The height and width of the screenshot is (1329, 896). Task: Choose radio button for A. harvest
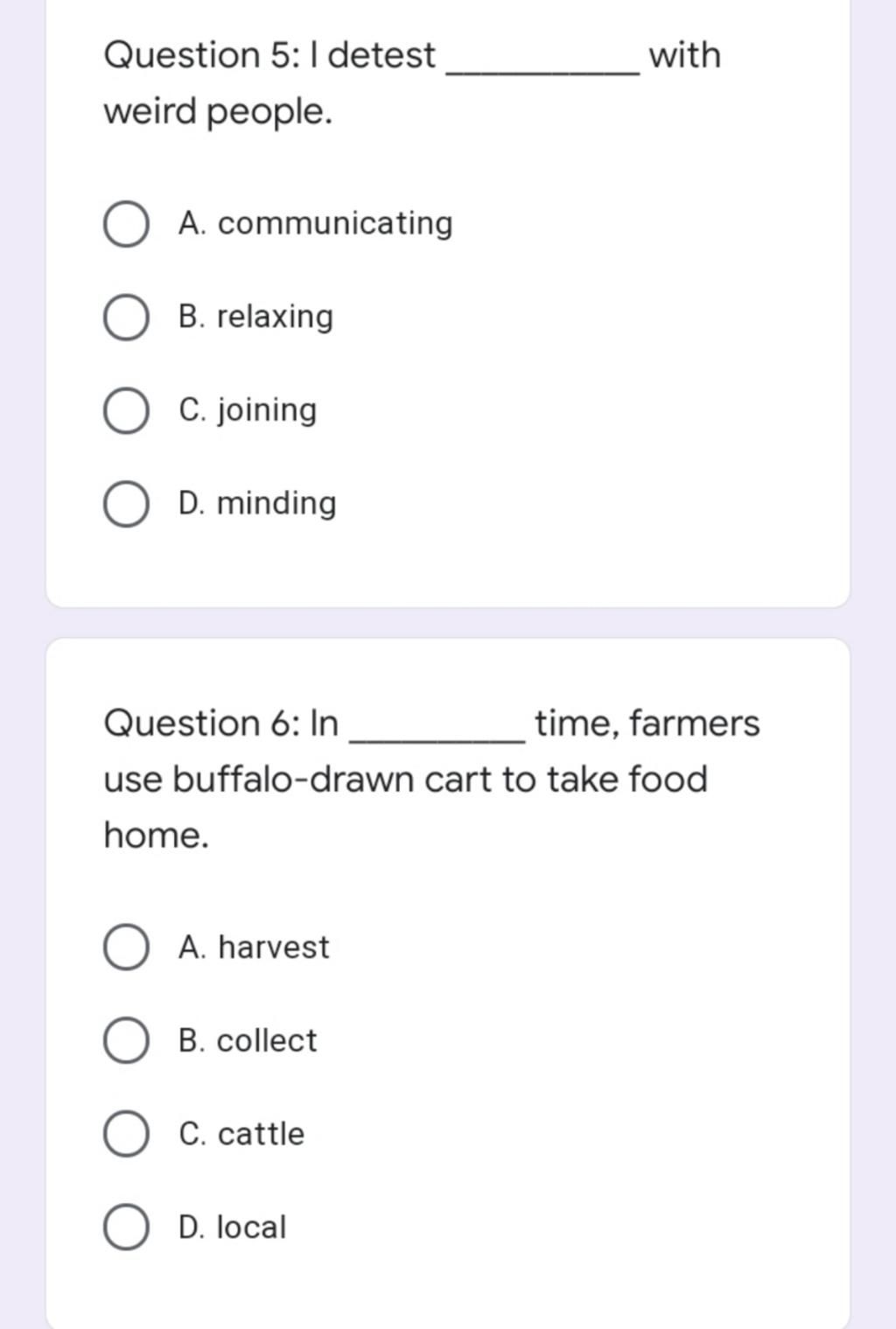point(126,948)
